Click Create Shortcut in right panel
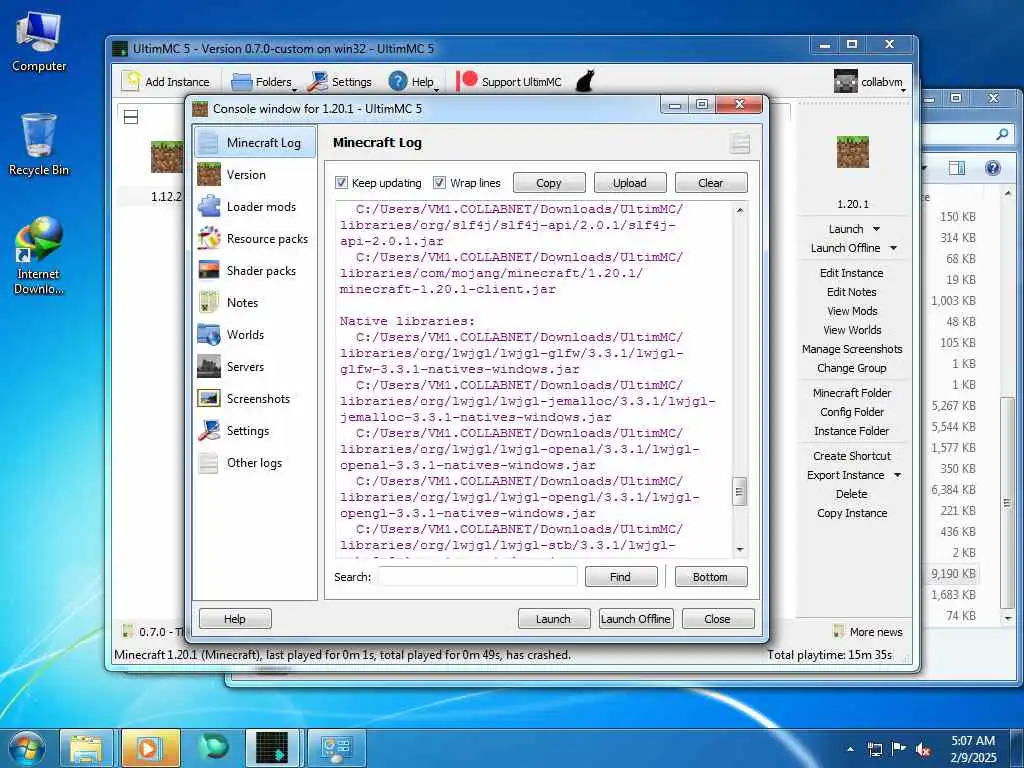This screenshot has width=1024, height=768. click(852, 456)
